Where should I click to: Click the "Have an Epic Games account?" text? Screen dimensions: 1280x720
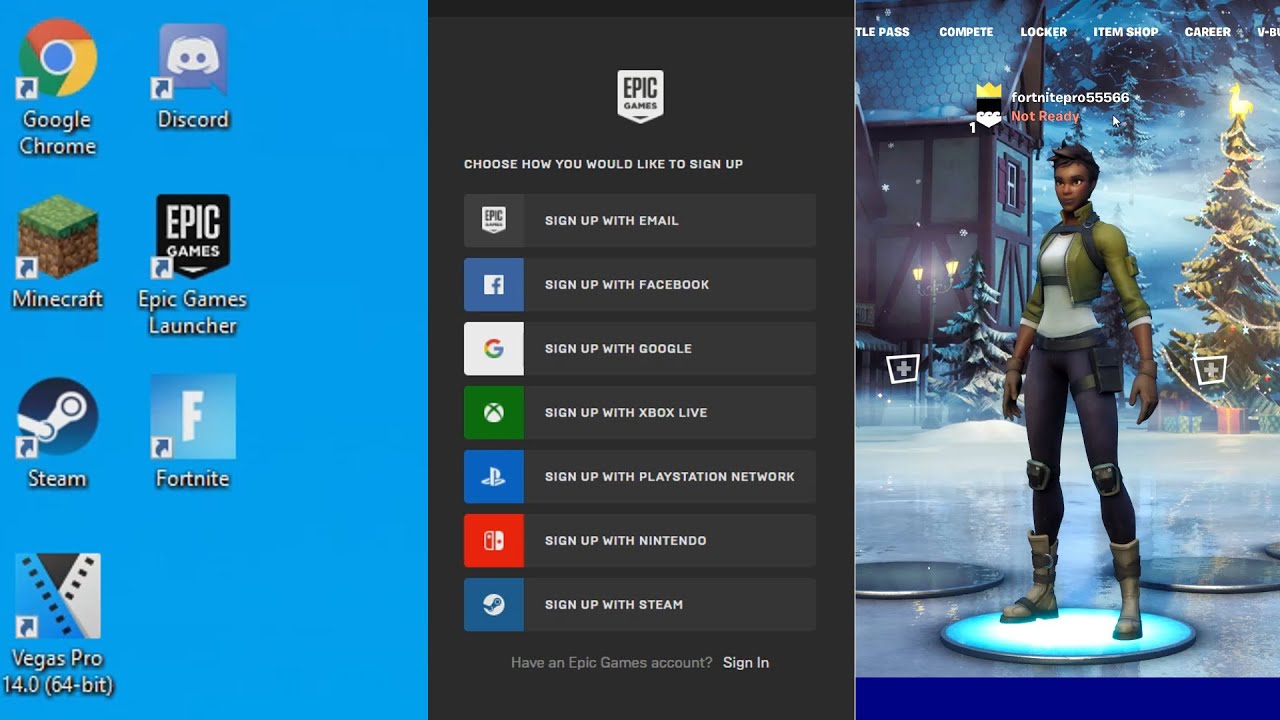pyautogui.click(x=612, y=663)
